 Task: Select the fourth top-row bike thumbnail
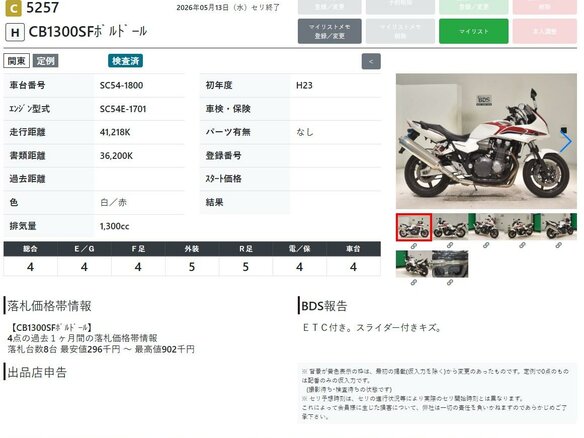[522, 226]
